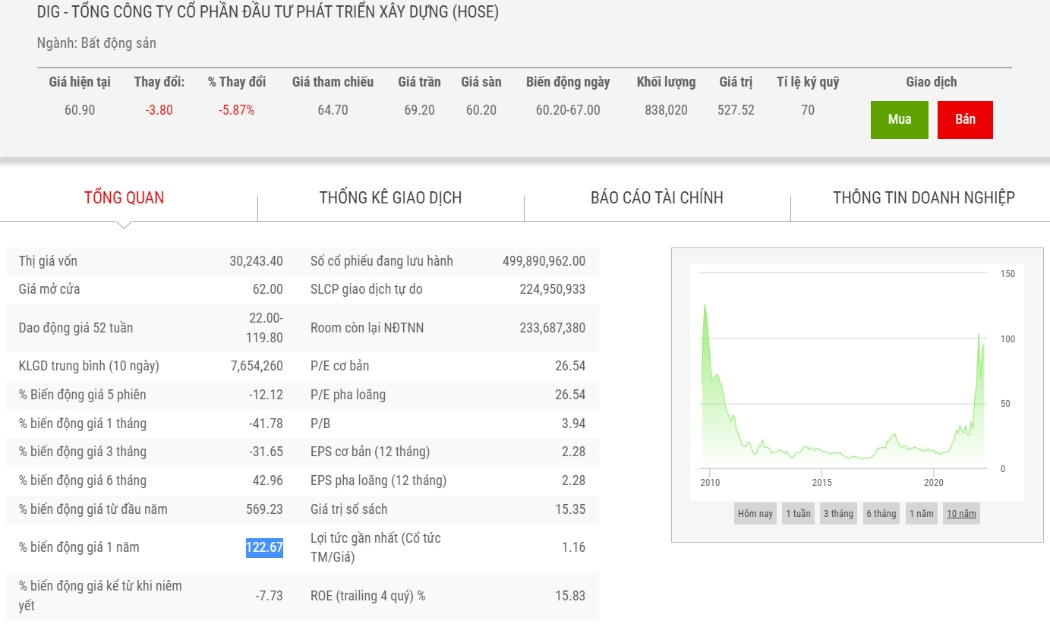The width and height of the screenshot is (1050, 630).
Task: Click the daily range 60.20-67.00
Action: [568, 110]
